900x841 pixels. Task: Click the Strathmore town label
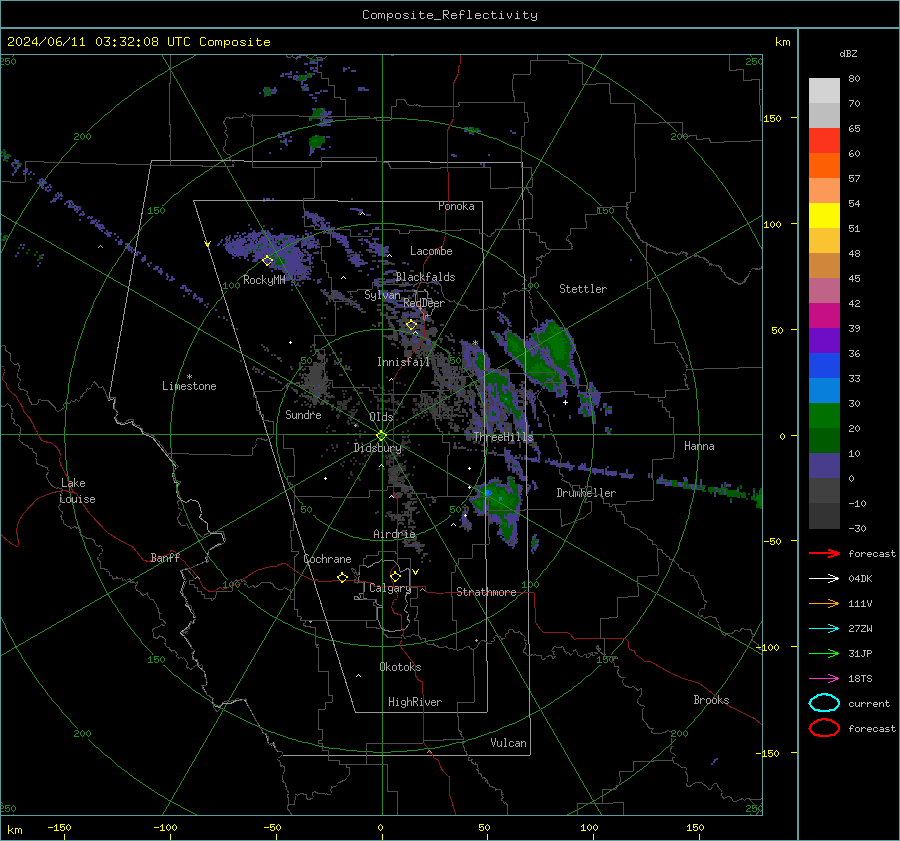[486, 592]
